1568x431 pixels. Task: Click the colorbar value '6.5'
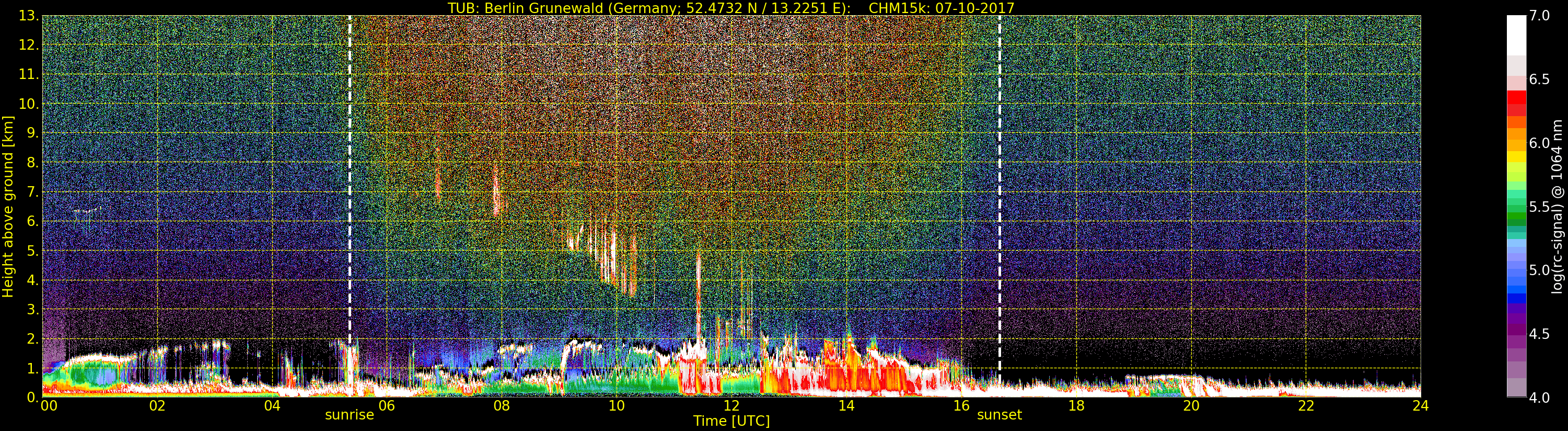pyautogui.click(x=1539, y=80)
